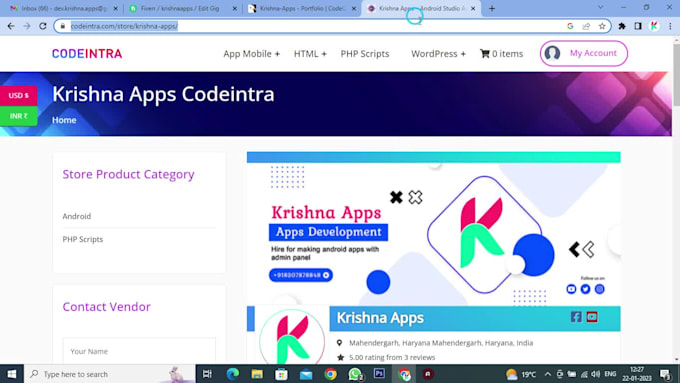Click the padlock site info icon

pyautogui.click(x=62, y=26)
